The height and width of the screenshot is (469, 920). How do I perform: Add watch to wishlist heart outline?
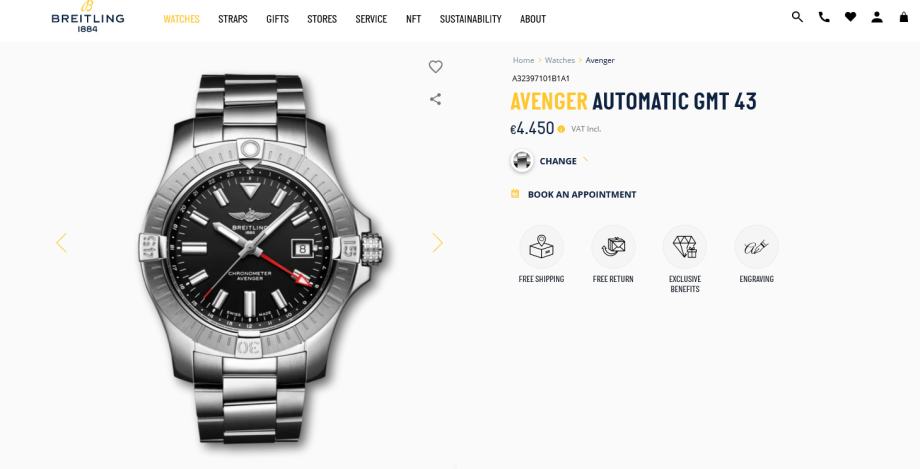(x=435, y=67)
